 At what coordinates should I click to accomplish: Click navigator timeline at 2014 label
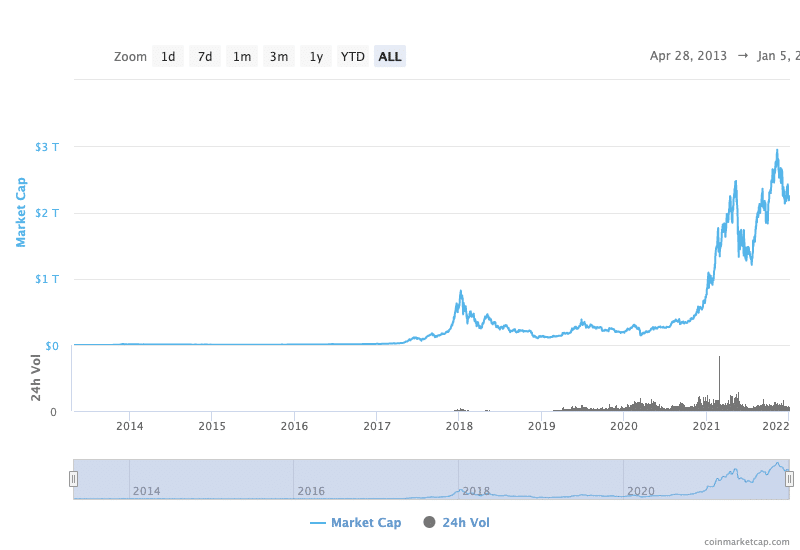click(146, 491)
